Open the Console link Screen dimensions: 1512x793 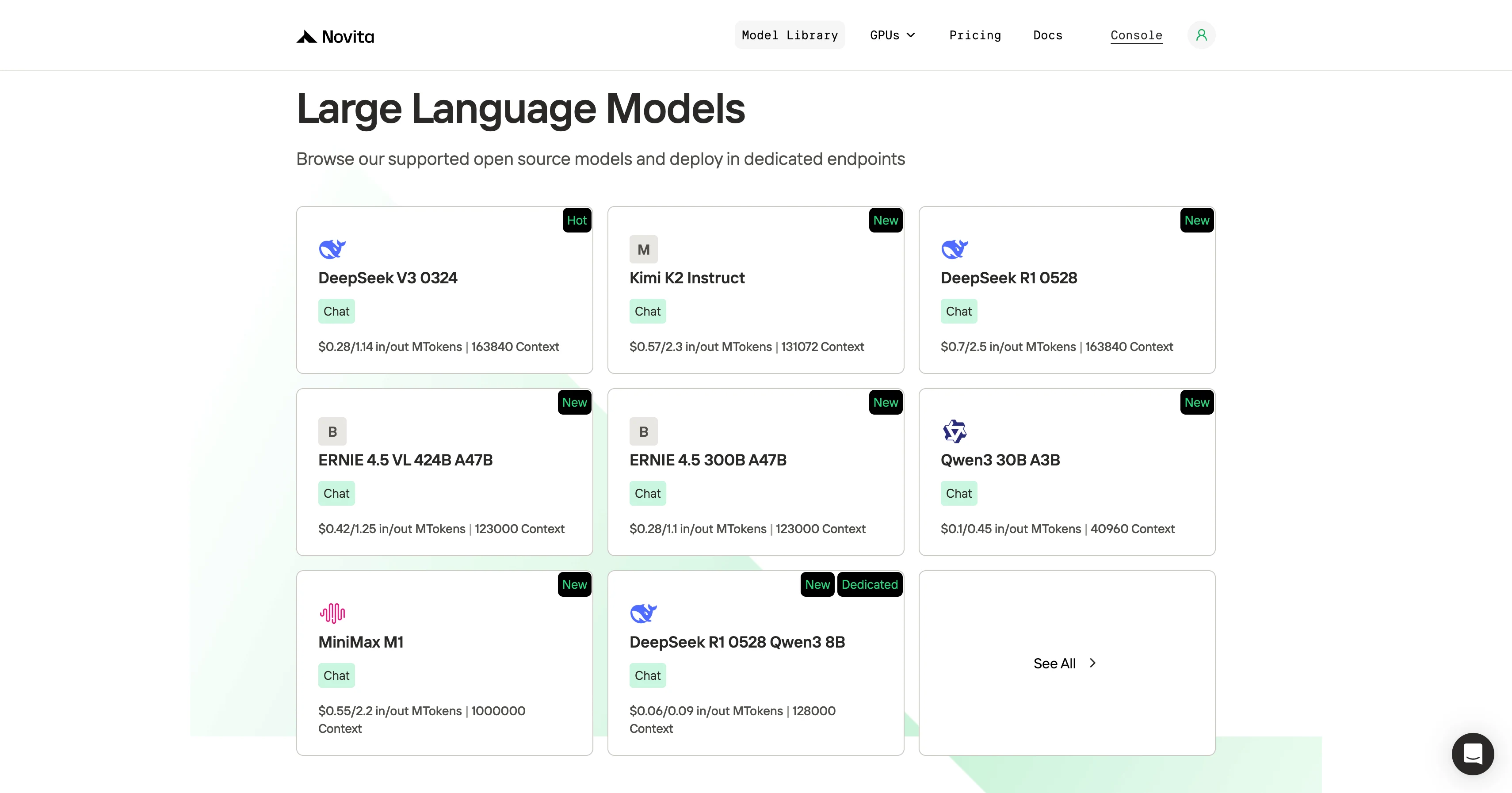click(1136, 35)
